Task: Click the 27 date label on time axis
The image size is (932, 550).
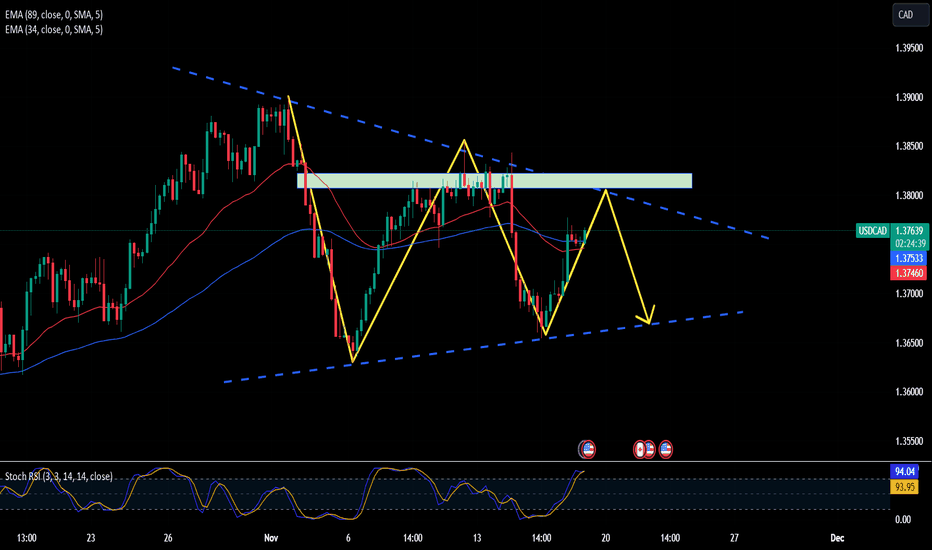Action: click(x=735, y=538)
